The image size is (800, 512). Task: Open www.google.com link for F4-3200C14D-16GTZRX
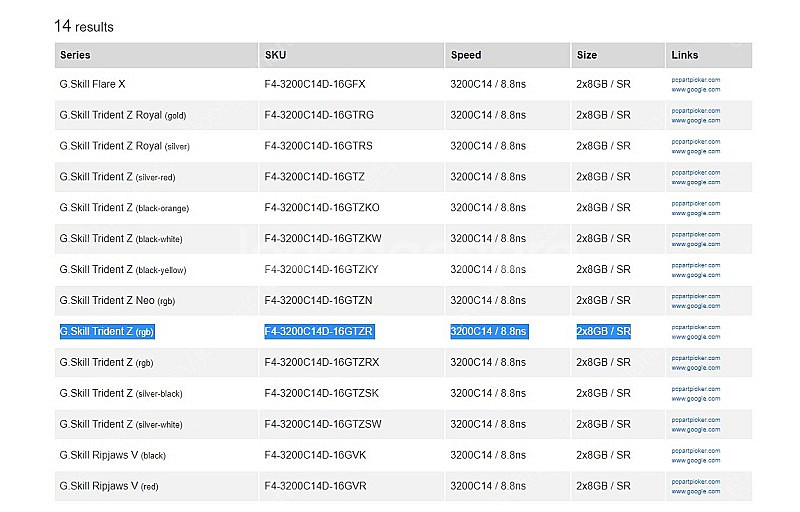click(x=695, y=368)
